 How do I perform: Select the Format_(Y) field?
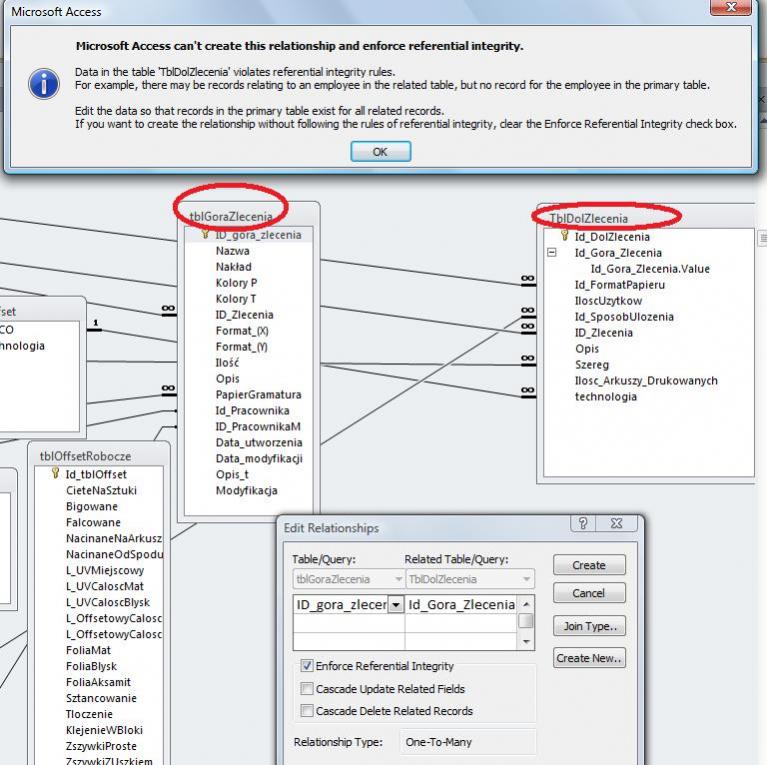[242, 347]
